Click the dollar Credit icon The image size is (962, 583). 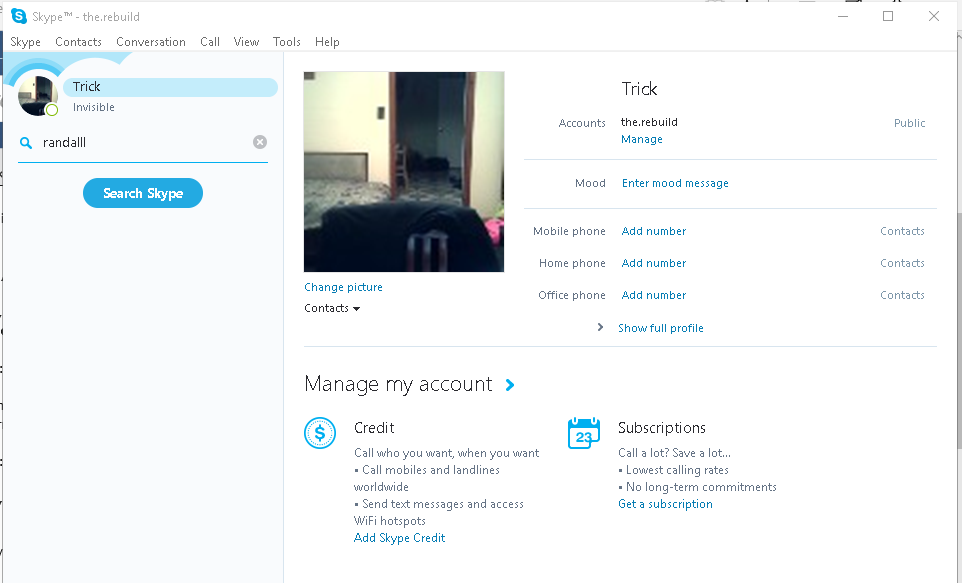click(320, 433)
